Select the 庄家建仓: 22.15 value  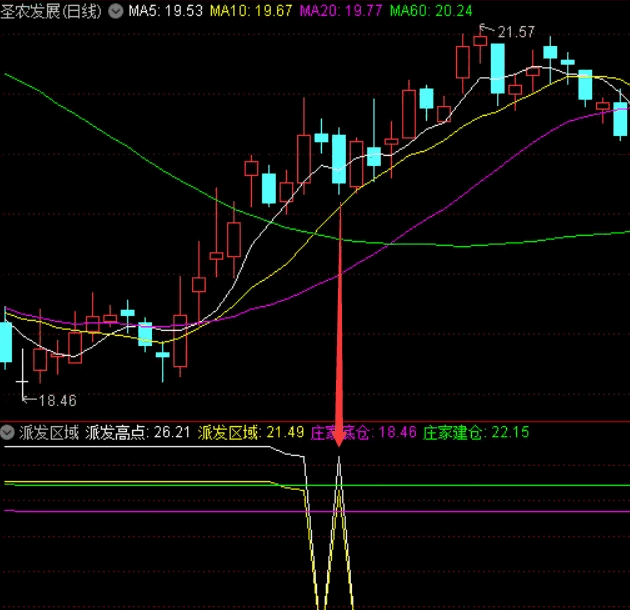coord(476,433)
